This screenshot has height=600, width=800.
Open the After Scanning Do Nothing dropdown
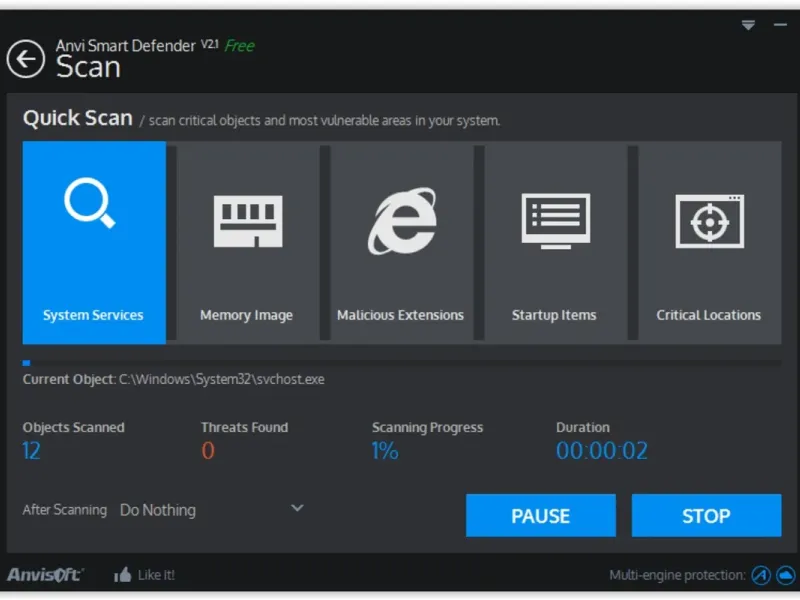[x=212, y=510]
